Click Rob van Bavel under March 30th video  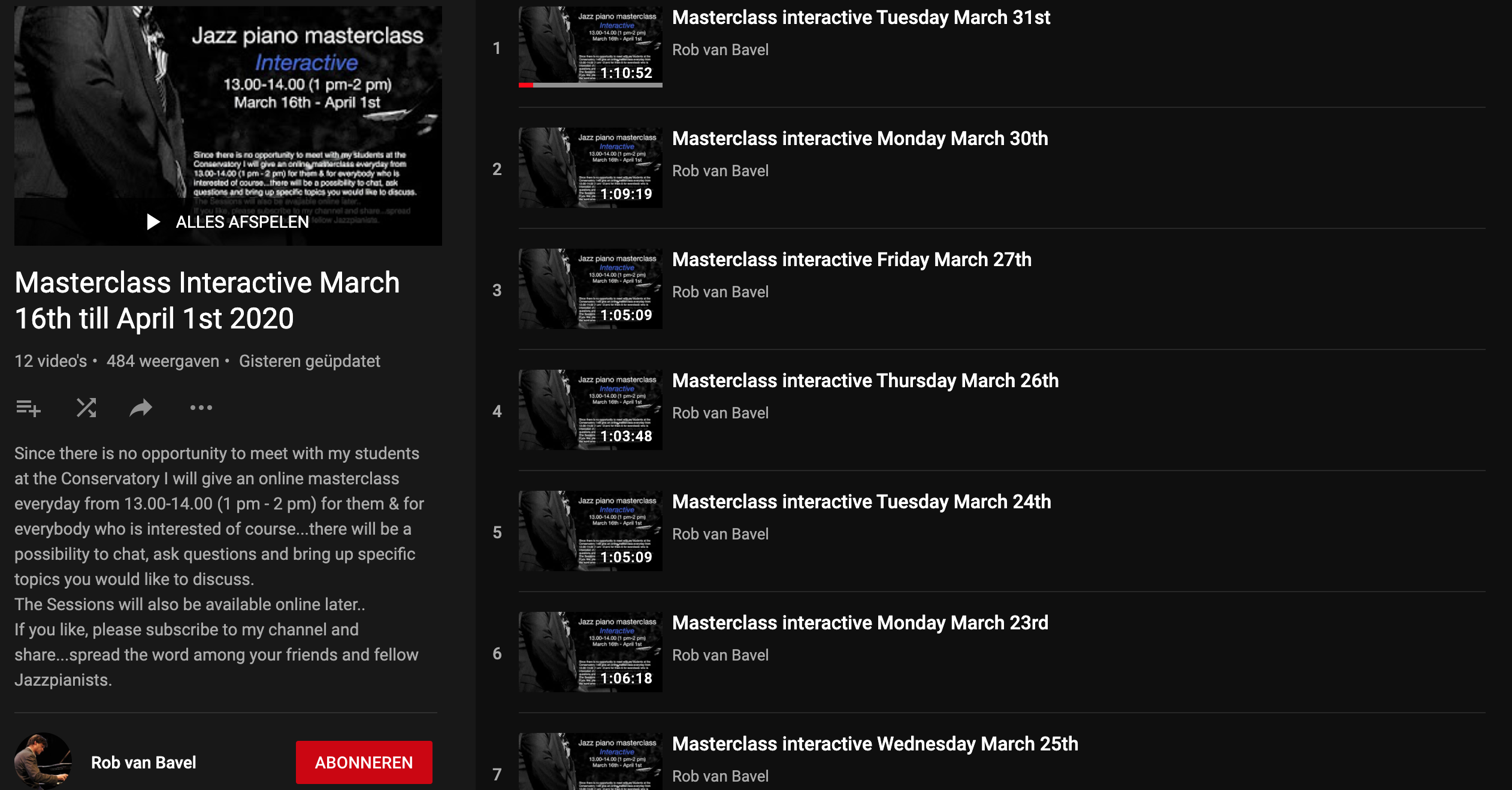[720, 171]
